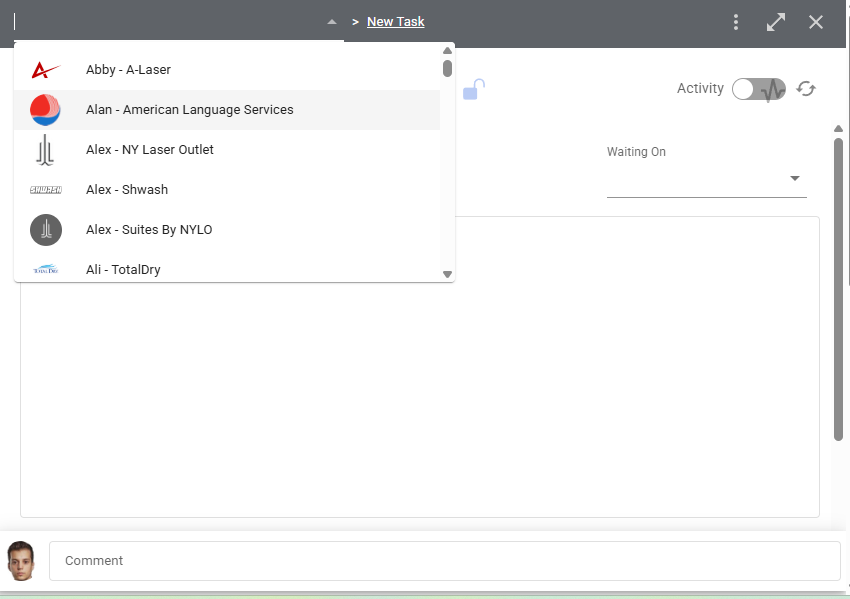The image size is (850, 599).
Task: Collapse the client list dropdown arrow
Action: point(332,22)
